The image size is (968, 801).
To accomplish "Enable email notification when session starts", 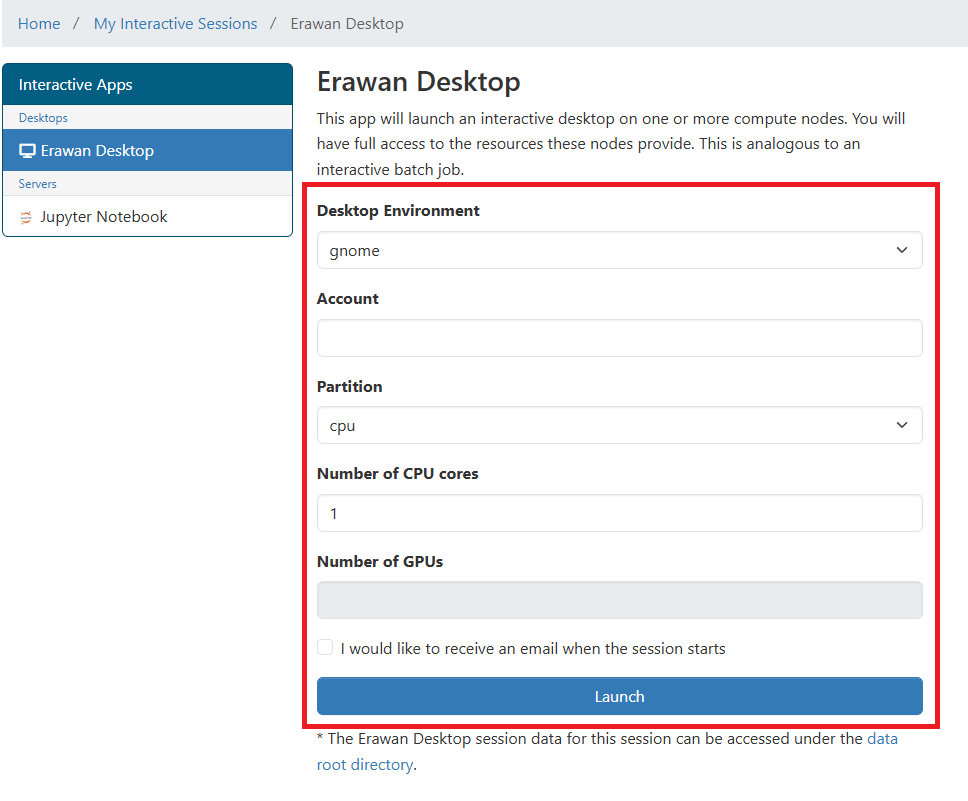I will click(325, 648).
